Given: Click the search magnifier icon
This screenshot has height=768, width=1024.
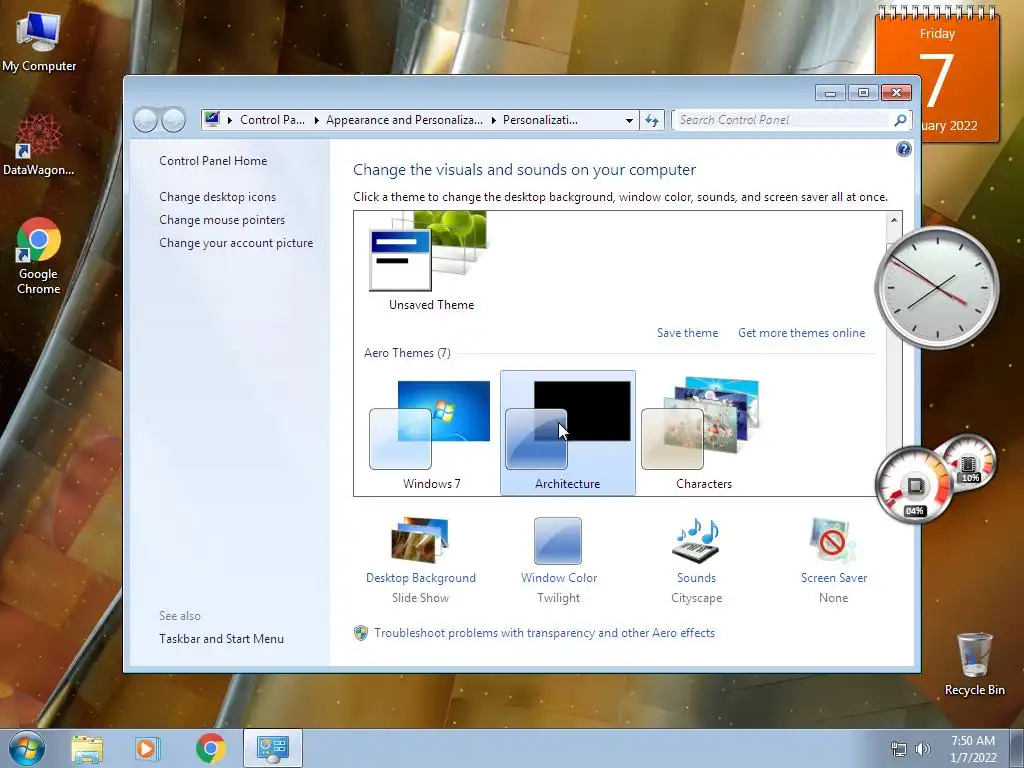Looking at the screenshot, I should [900, 120].
